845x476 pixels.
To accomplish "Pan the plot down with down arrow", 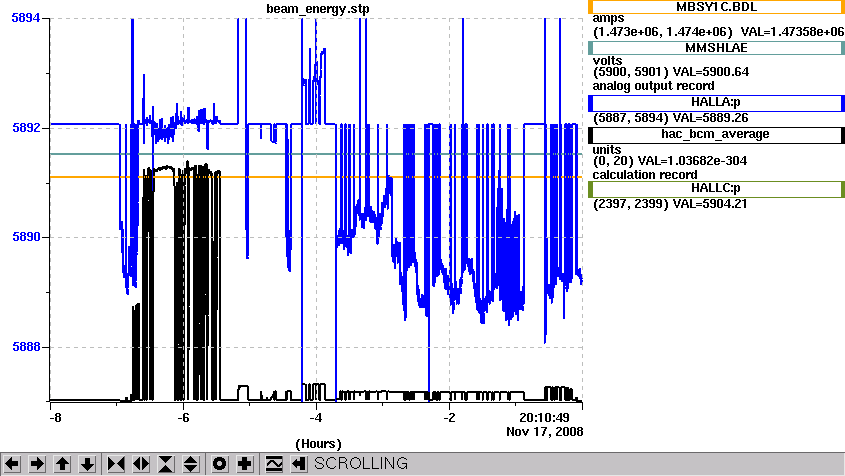I will tap(87, 464).
